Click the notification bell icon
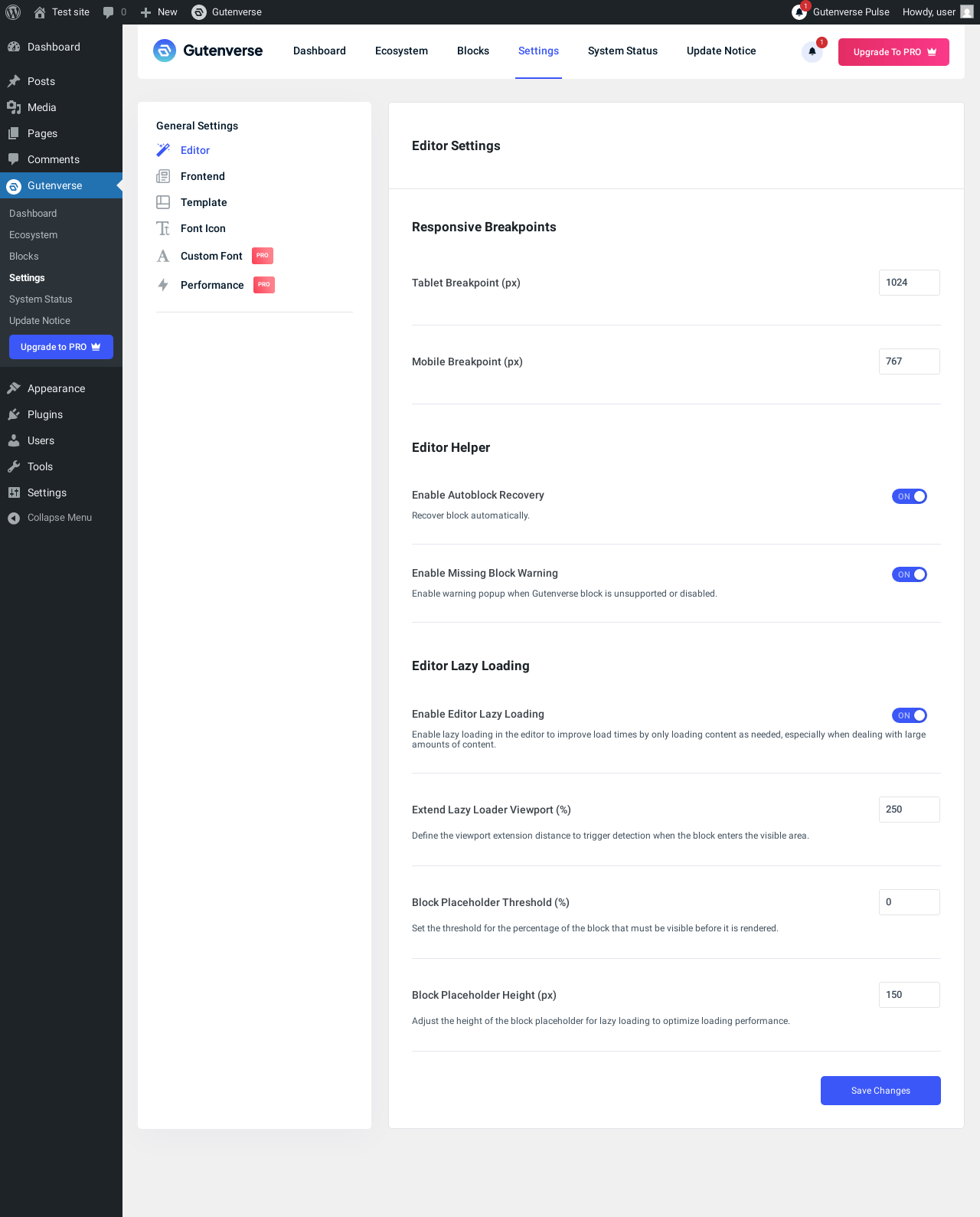Screen dimensions: 980x1217 pos(812,51)
